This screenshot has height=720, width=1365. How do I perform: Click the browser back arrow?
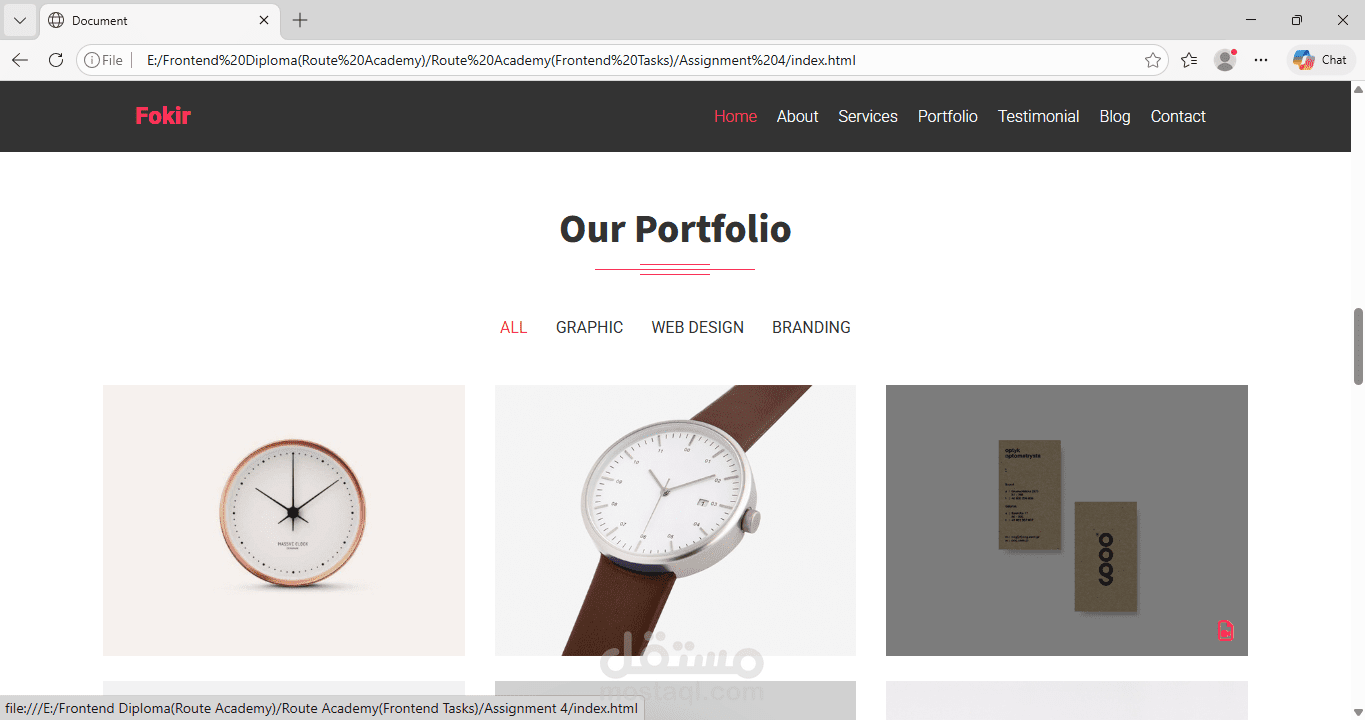tap(20, 60)
